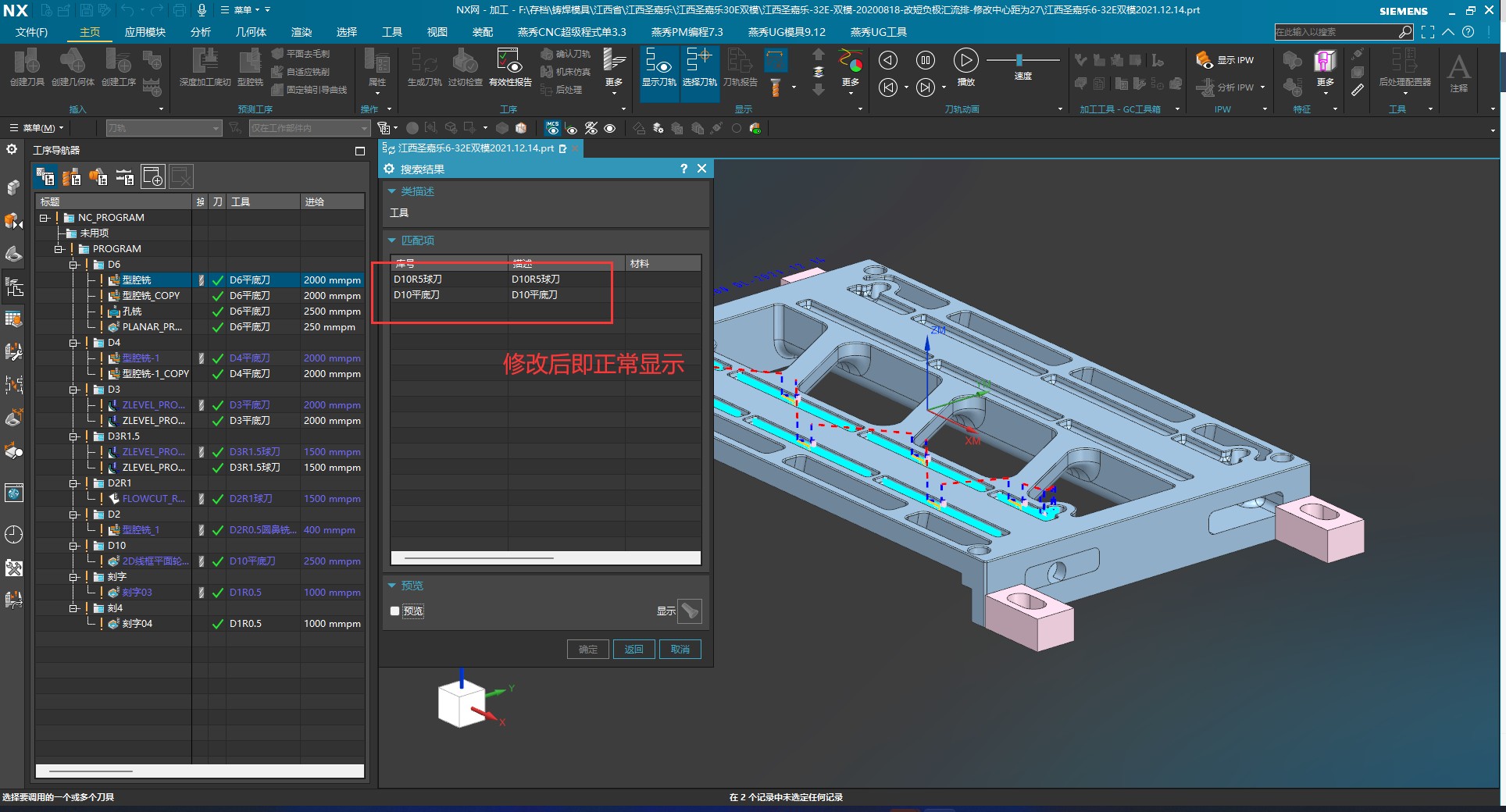Open help in 搜索结果 dialog
This screenshot has width=1506, height=812.
684,169
